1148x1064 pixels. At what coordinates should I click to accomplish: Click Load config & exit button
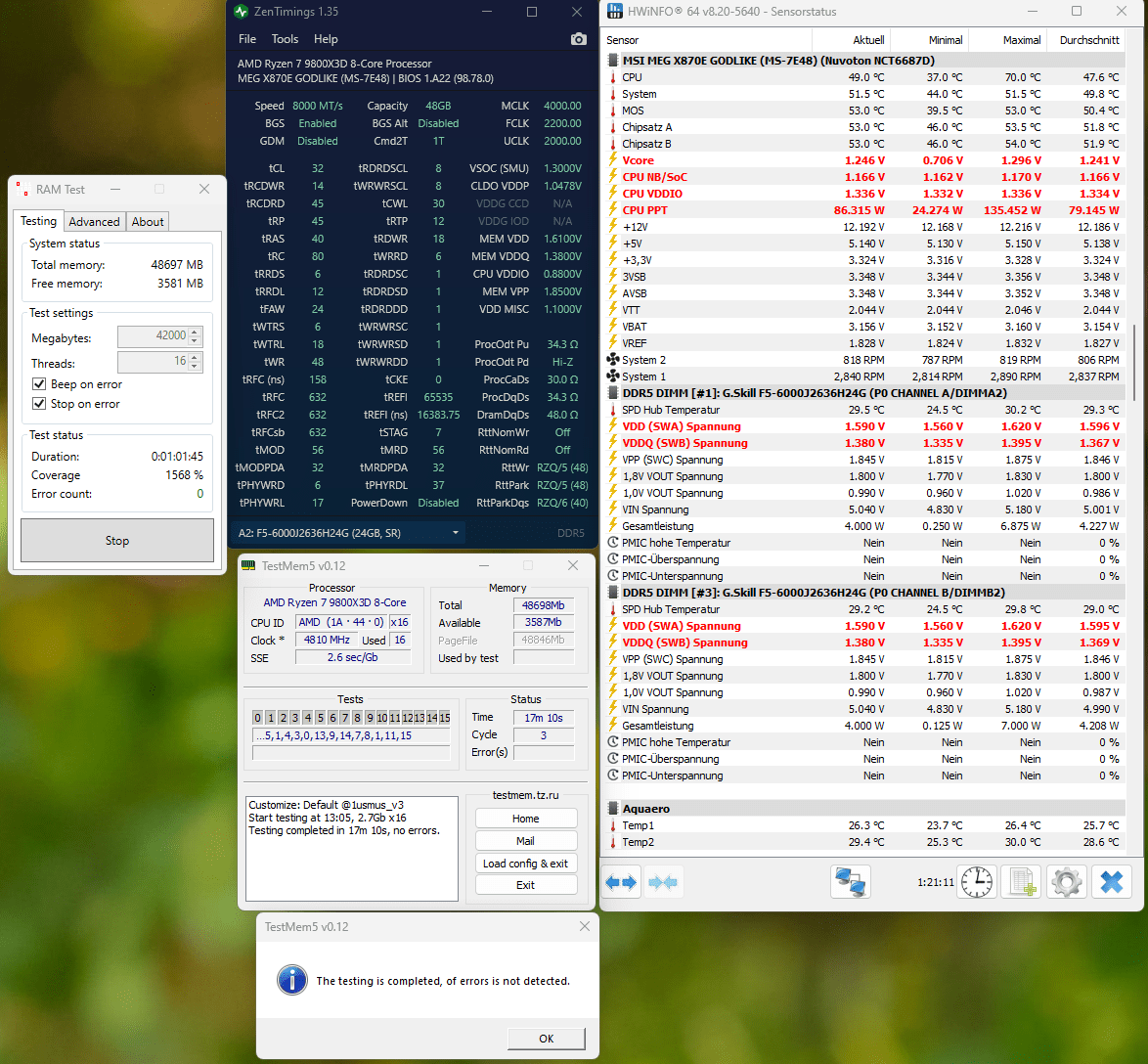526,864
